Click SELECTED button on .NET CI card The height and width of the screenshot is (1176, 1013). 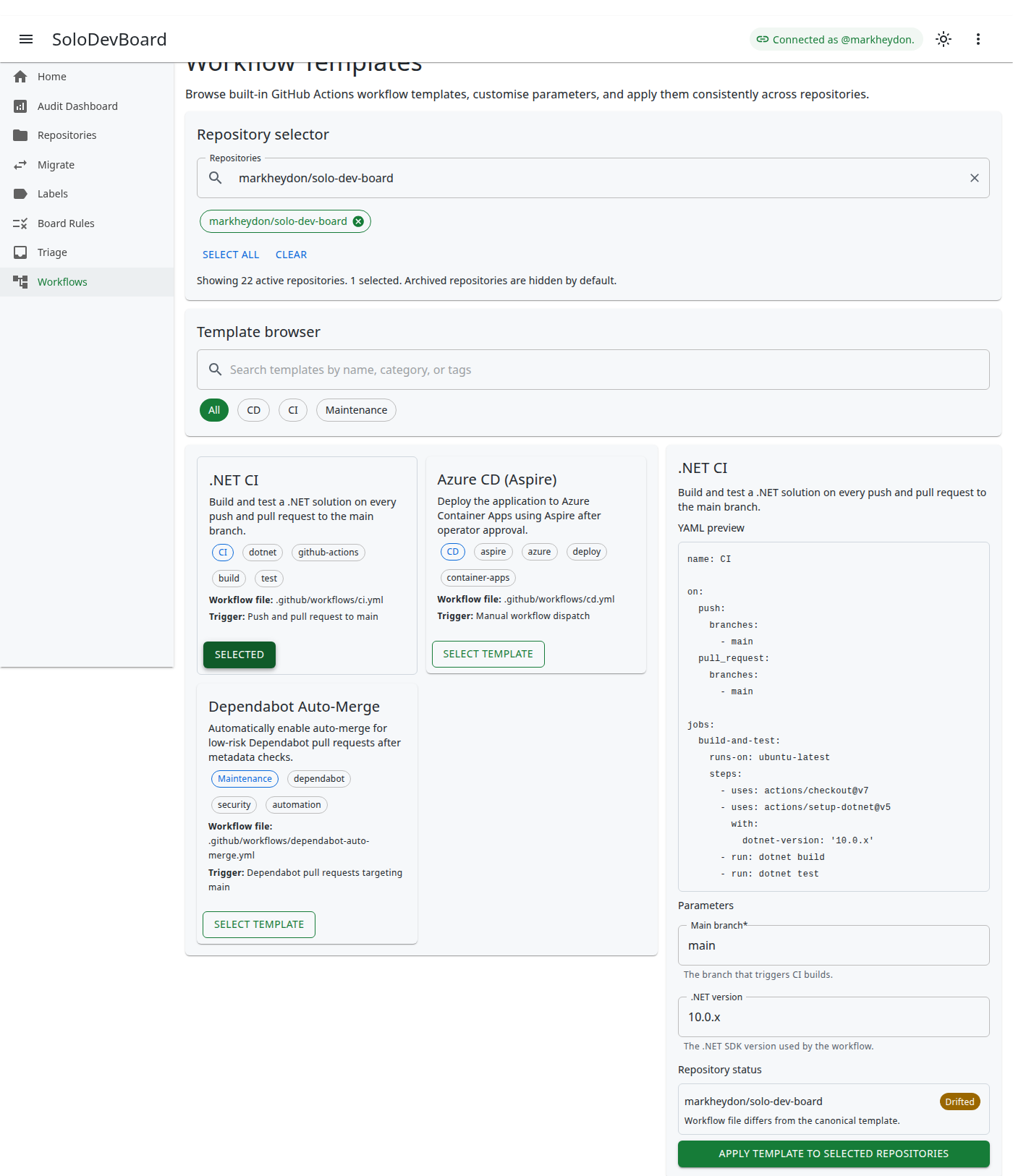click(240, 655)
